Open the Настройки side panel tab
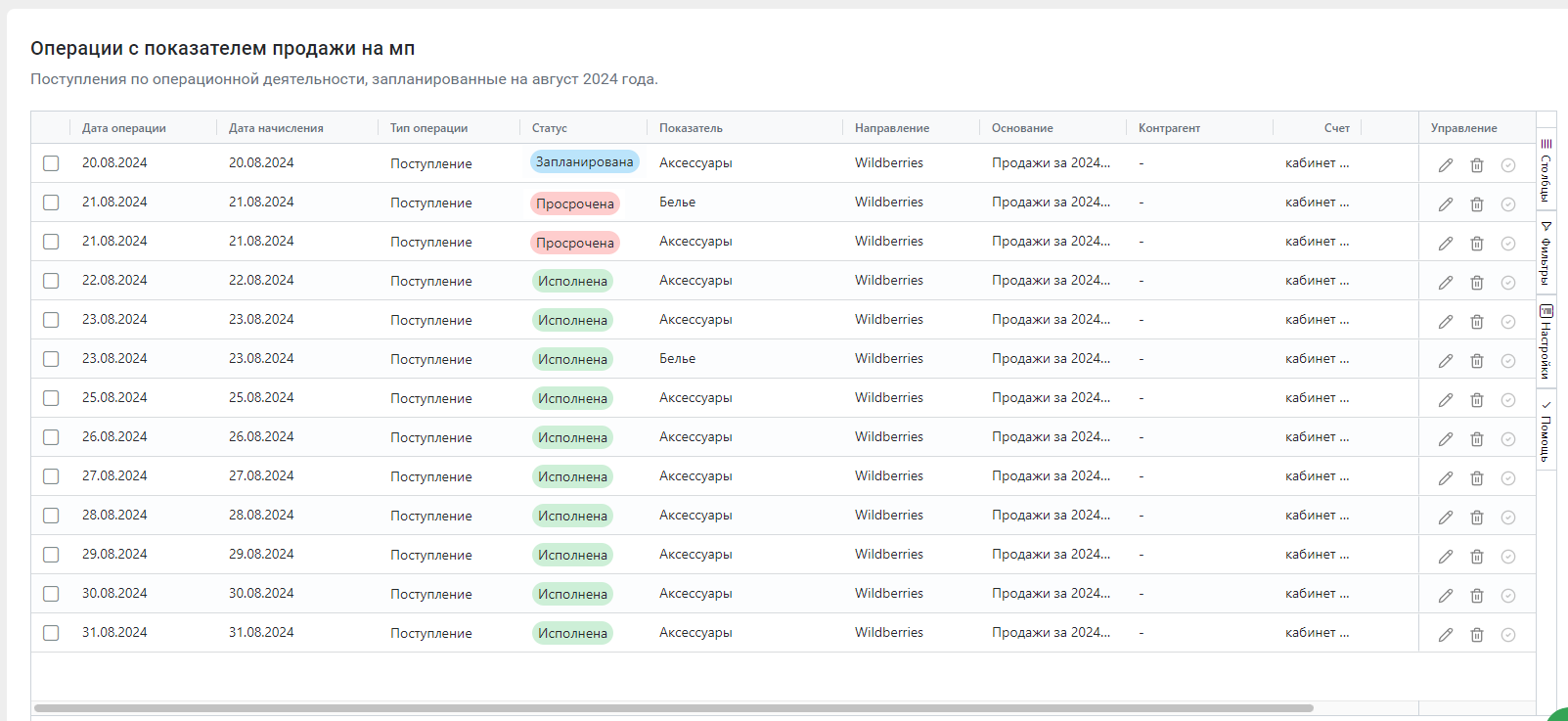 click(x=1546, y=341)
